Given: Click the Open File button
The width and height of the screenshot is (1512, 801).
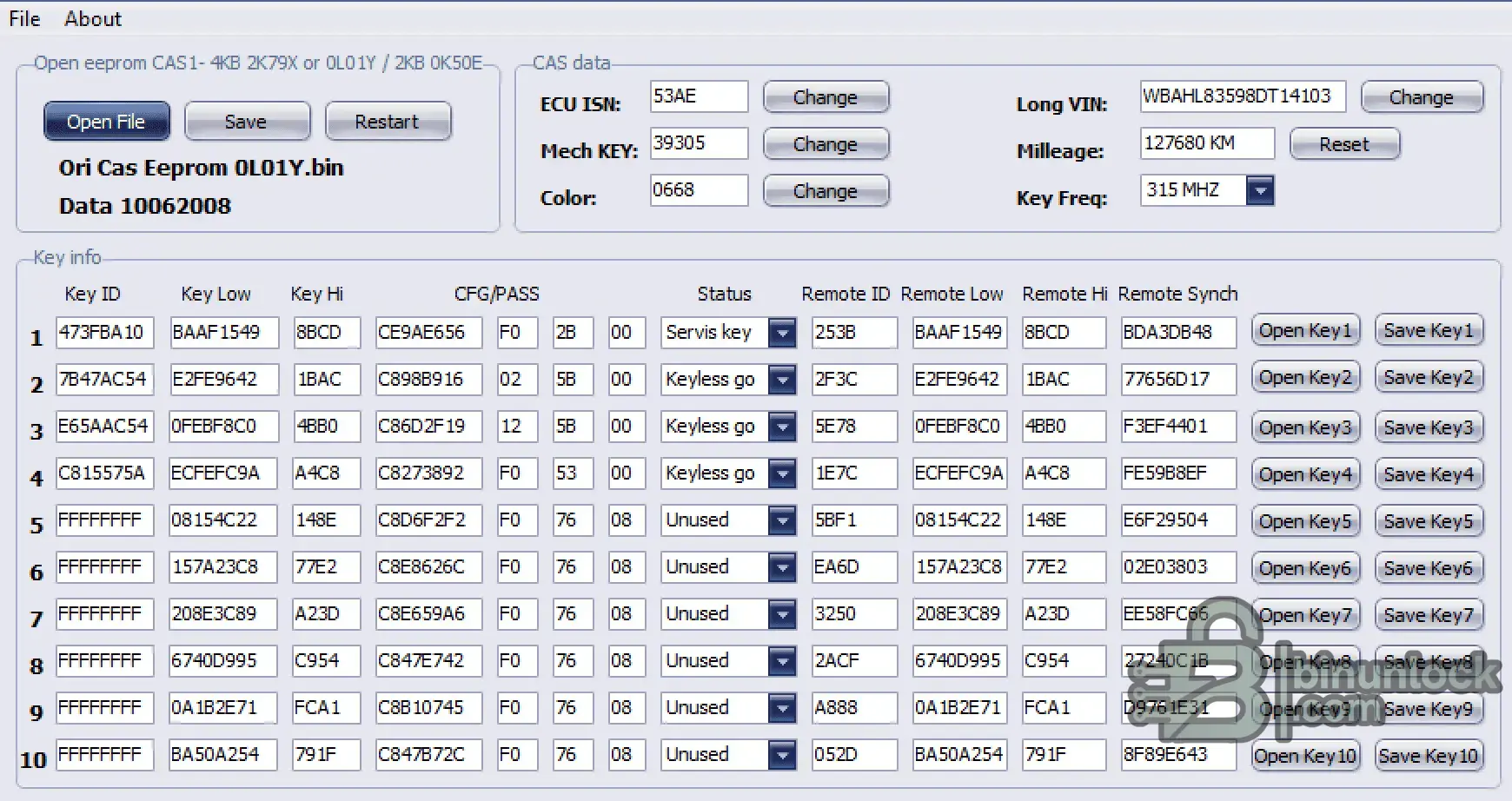Looking at the screenshot, I should coord(107,122).
